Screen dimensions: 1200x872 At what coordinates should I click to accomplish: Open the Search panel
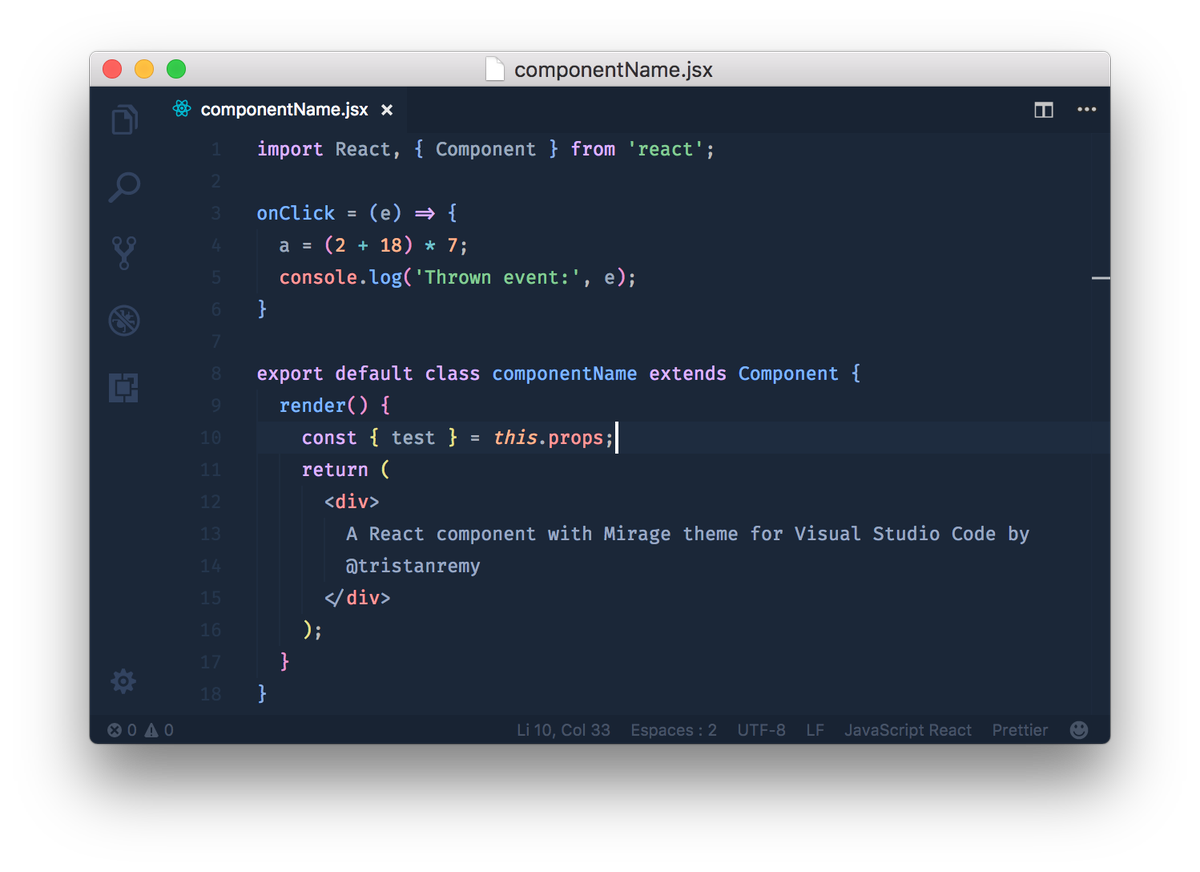(123, 186)
